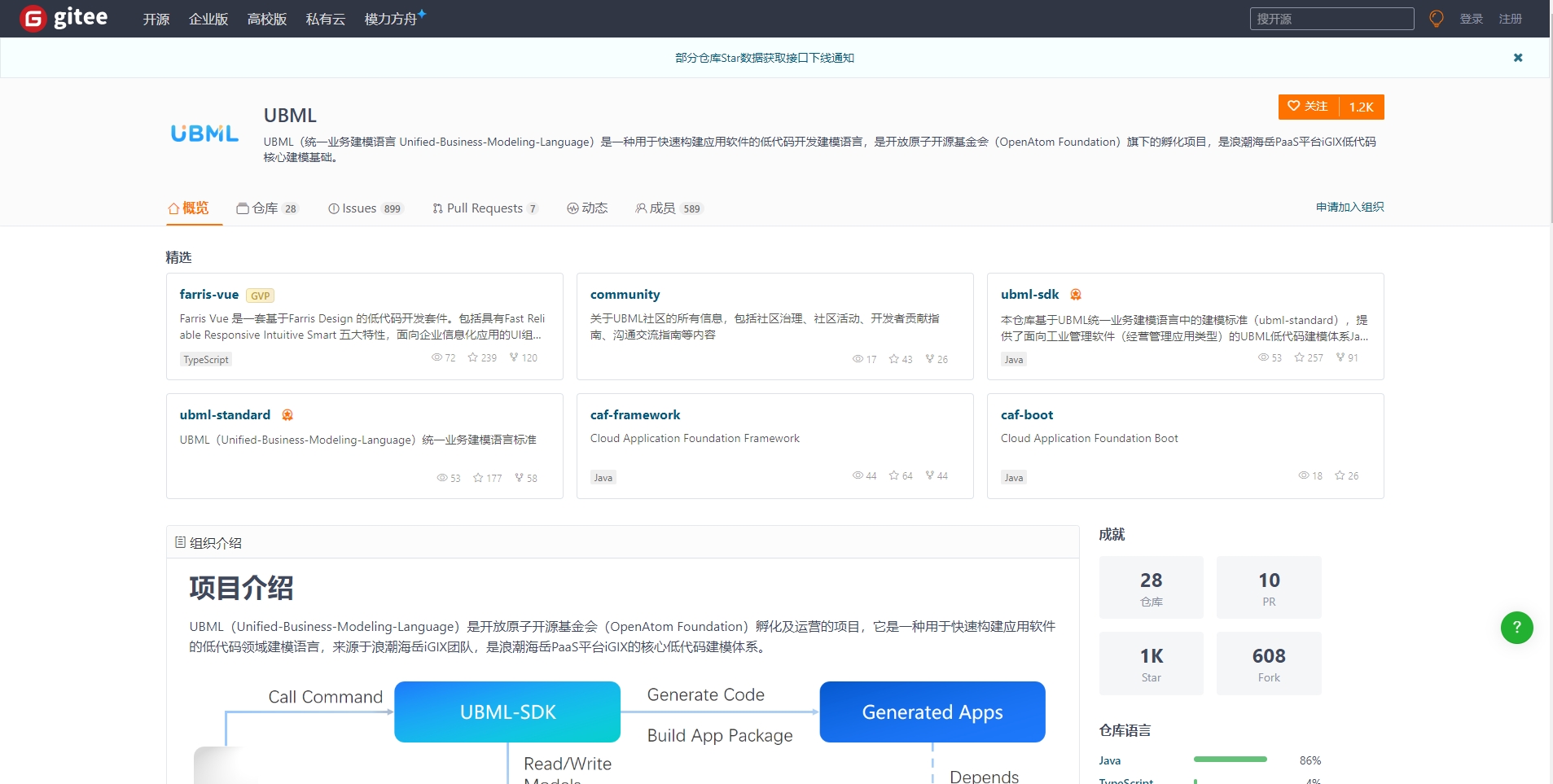Click recommended badge icon next to ubml-sdk
The width and height of the screenshot is (1553, 784).
coord(1076,295)
